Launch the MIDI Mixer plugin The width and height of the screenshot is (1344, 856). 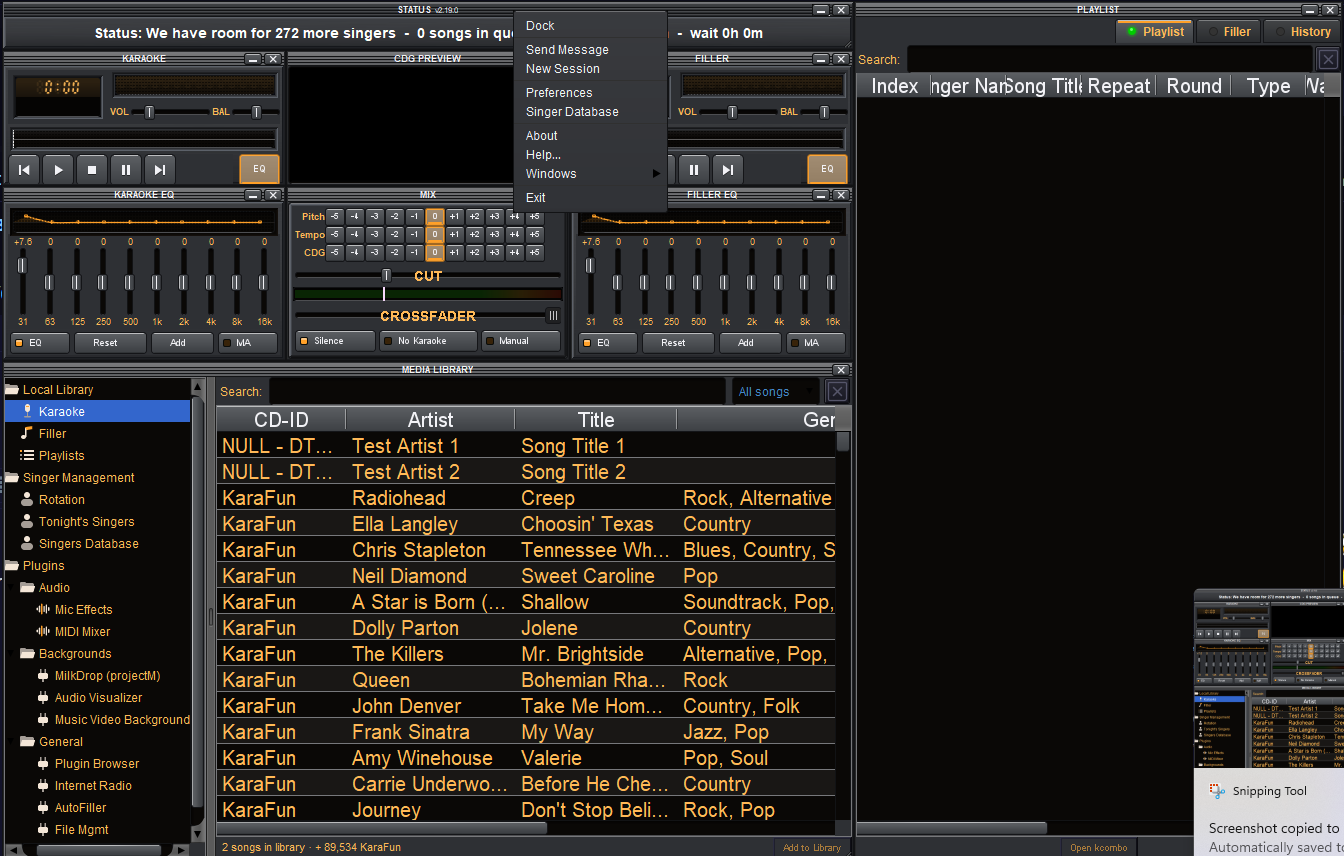[82, 631]
